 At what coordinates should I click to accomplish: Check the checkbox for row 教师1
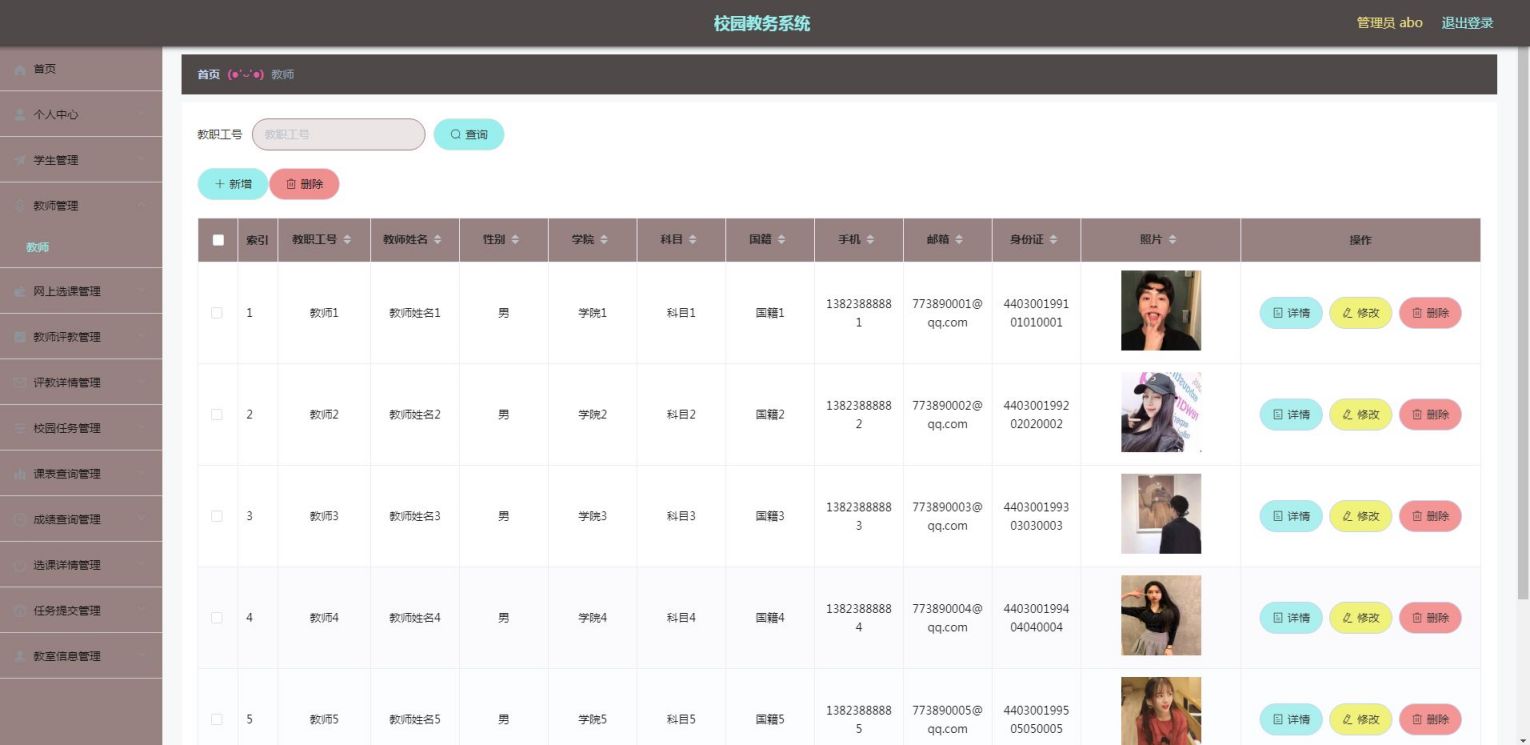click(217, 313)
